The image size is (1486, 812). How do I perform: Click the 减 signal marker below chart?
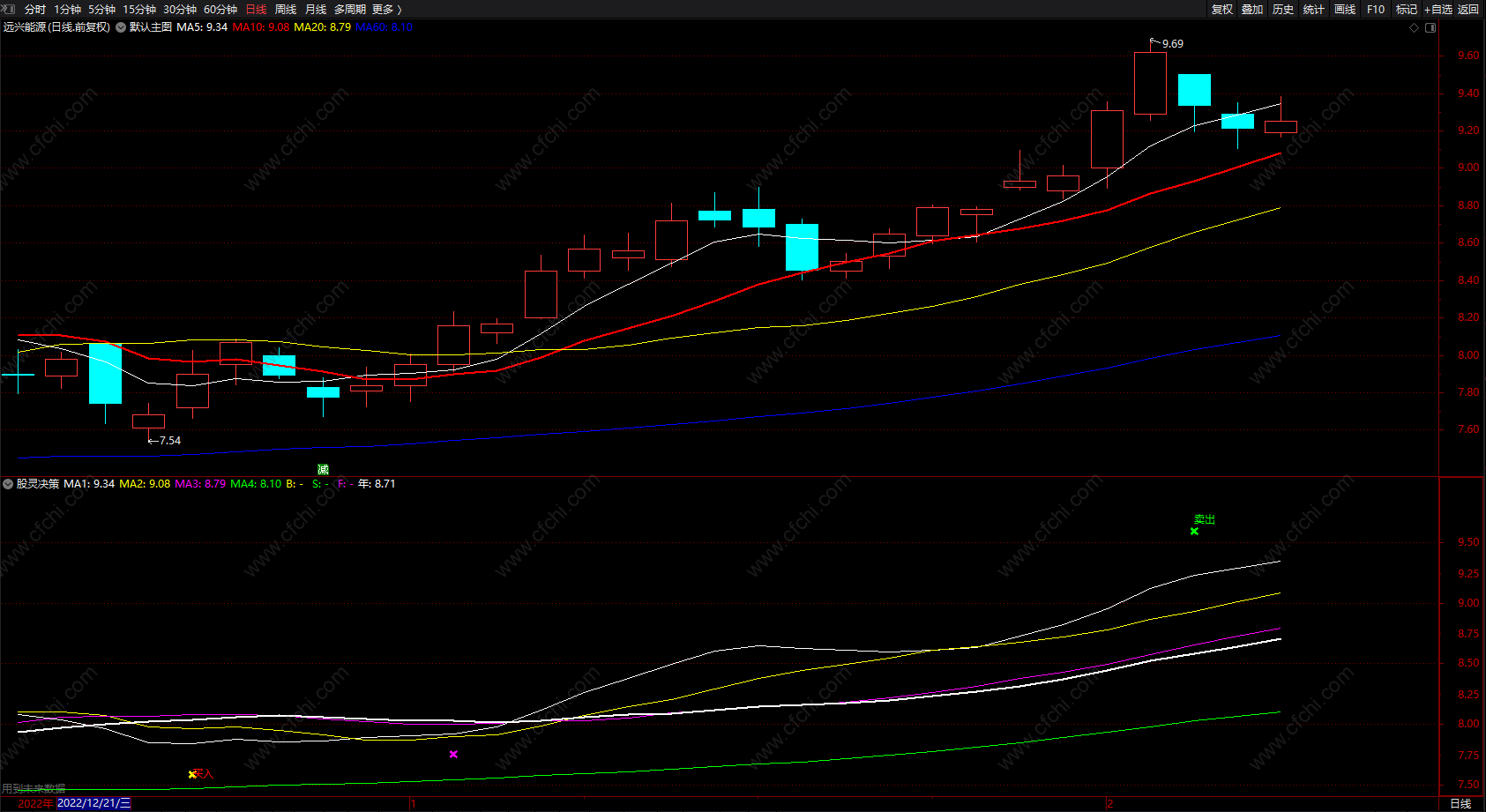tap(323, 469)
